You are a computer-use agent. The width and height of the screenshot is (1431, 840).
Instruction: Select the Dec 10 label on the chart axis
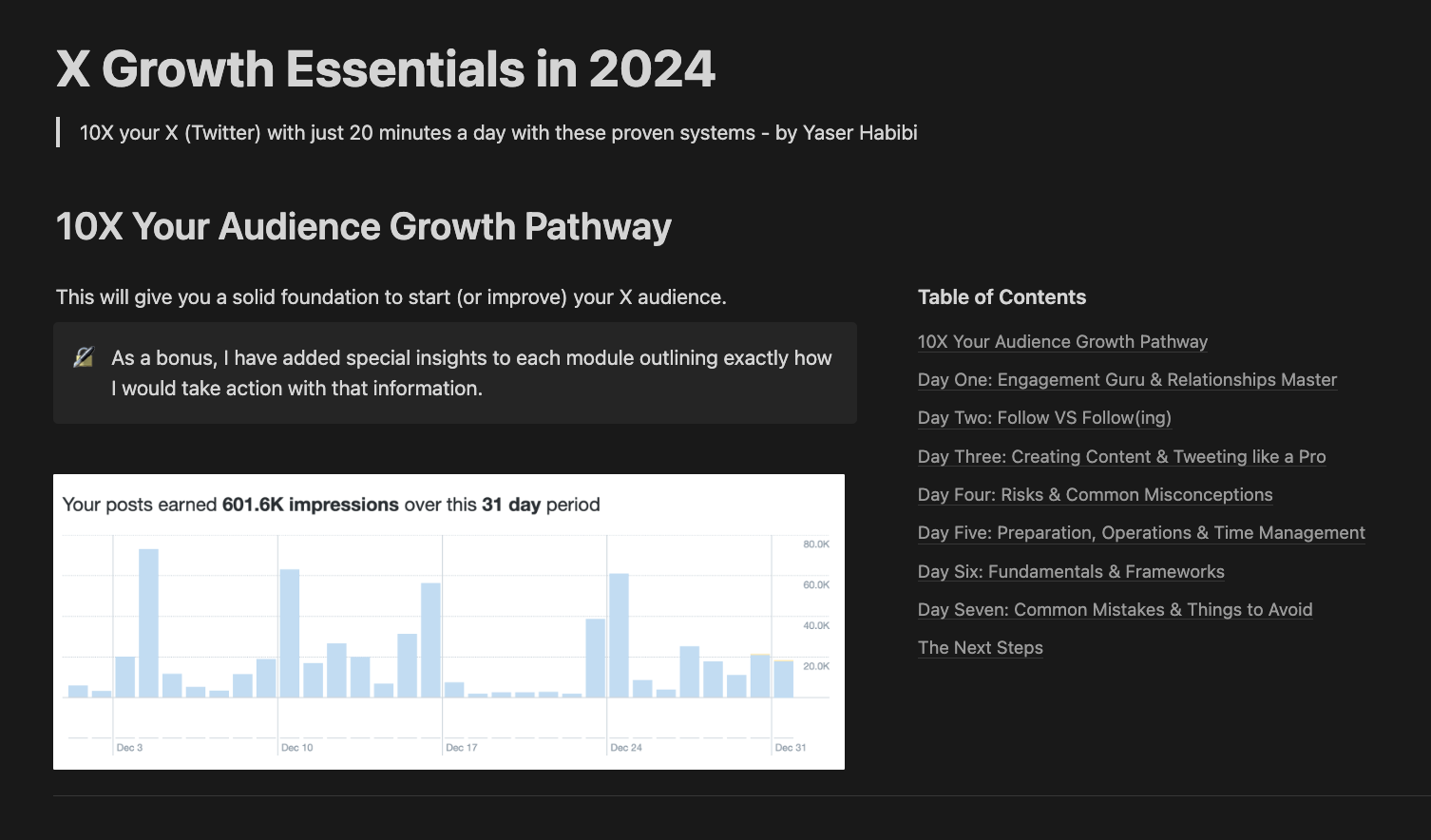coord(296,748)
